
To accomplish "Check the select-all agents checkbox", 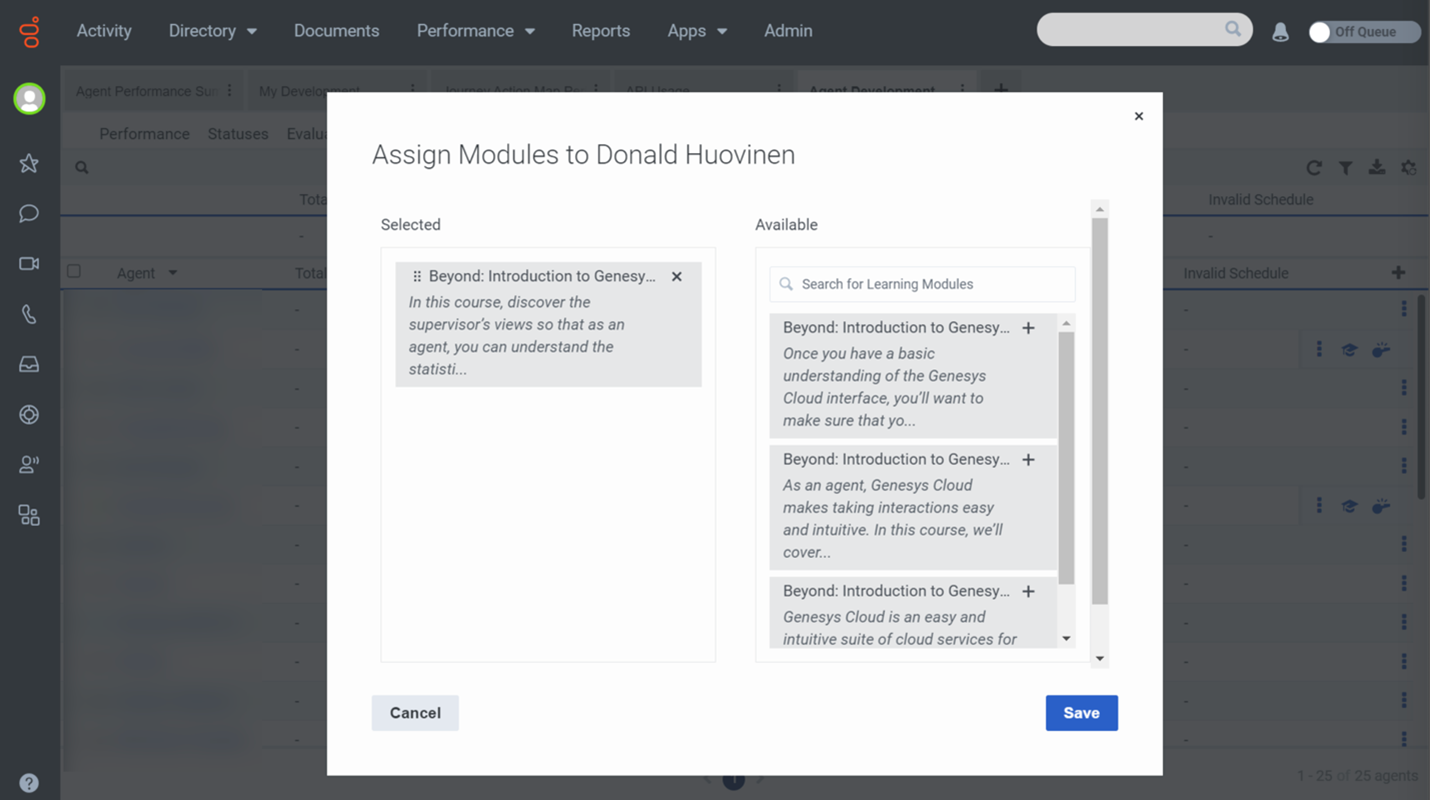I will pyautogui.click(x=74, y=272).
